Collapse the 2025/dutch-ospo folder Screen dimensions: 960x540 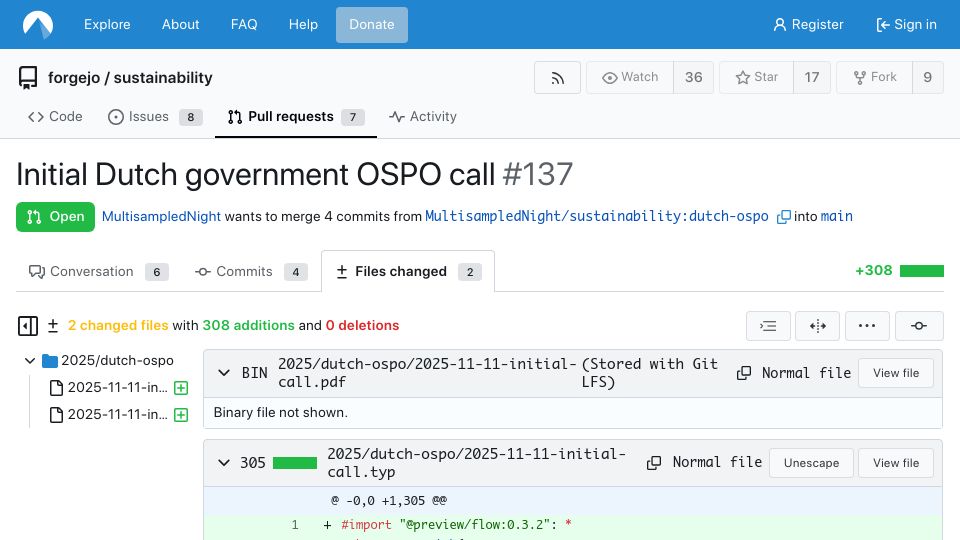(30, 361)
